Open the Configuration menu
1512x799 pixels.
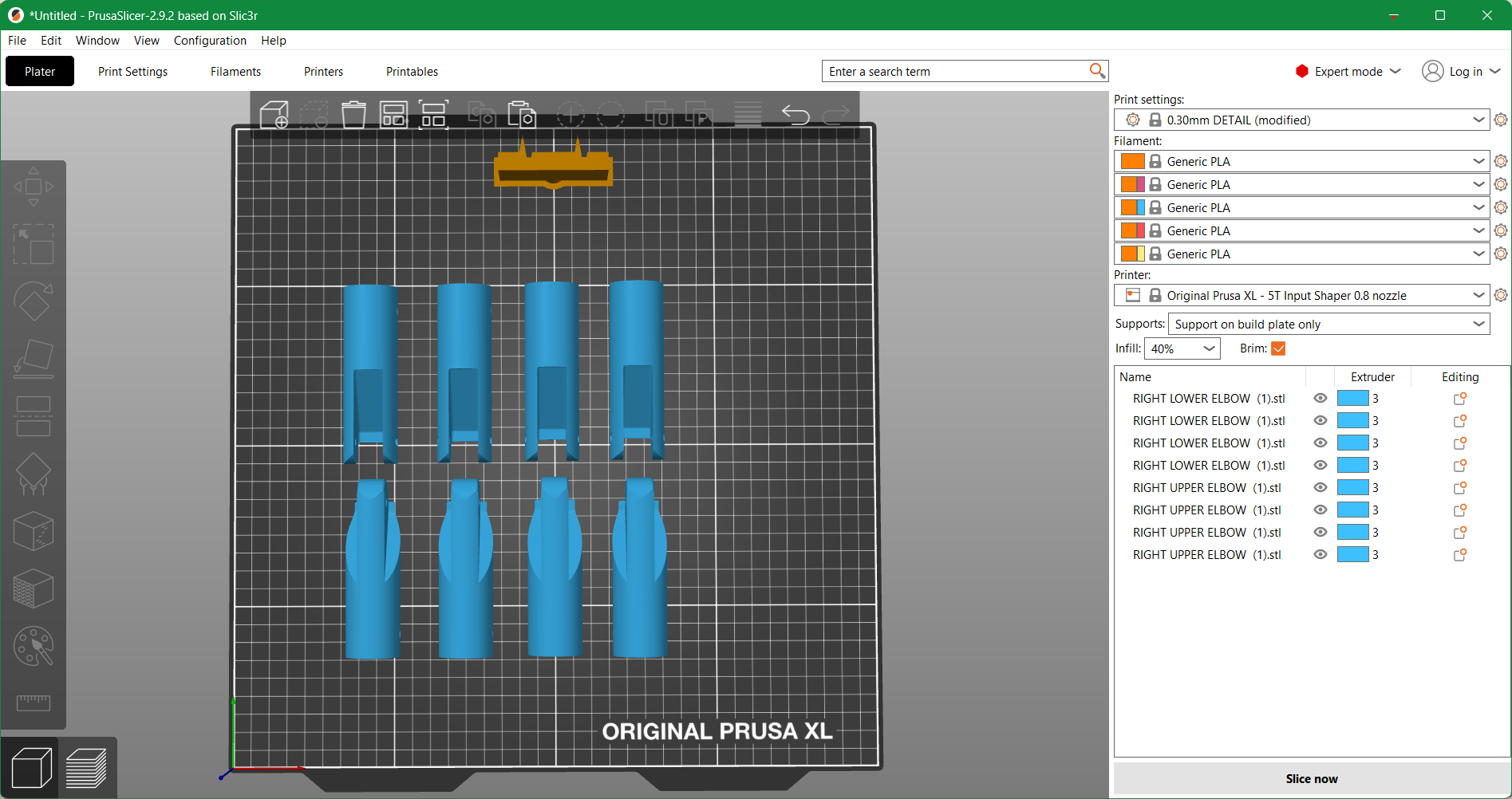210,41
